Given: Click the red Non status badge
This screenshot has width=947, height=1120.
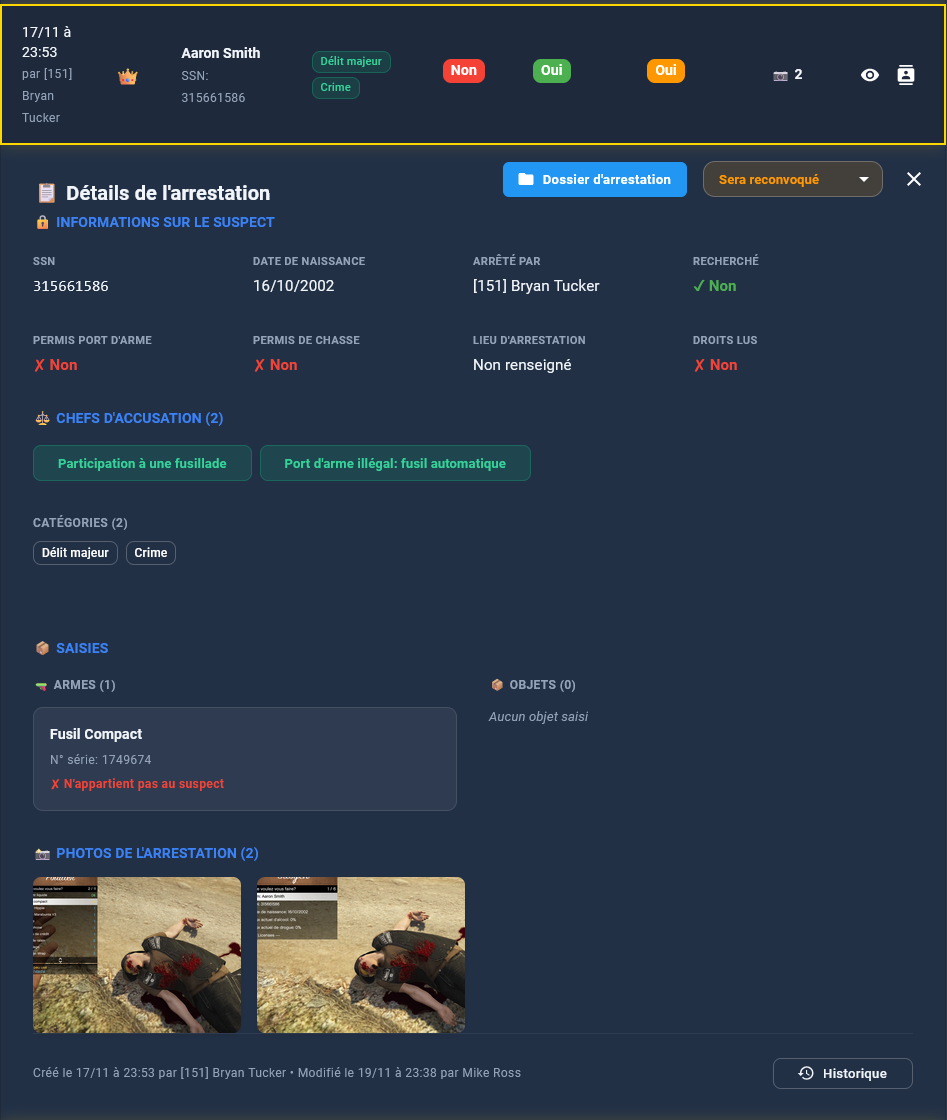Looking at the screenshot, I should [x=463, y=70].
